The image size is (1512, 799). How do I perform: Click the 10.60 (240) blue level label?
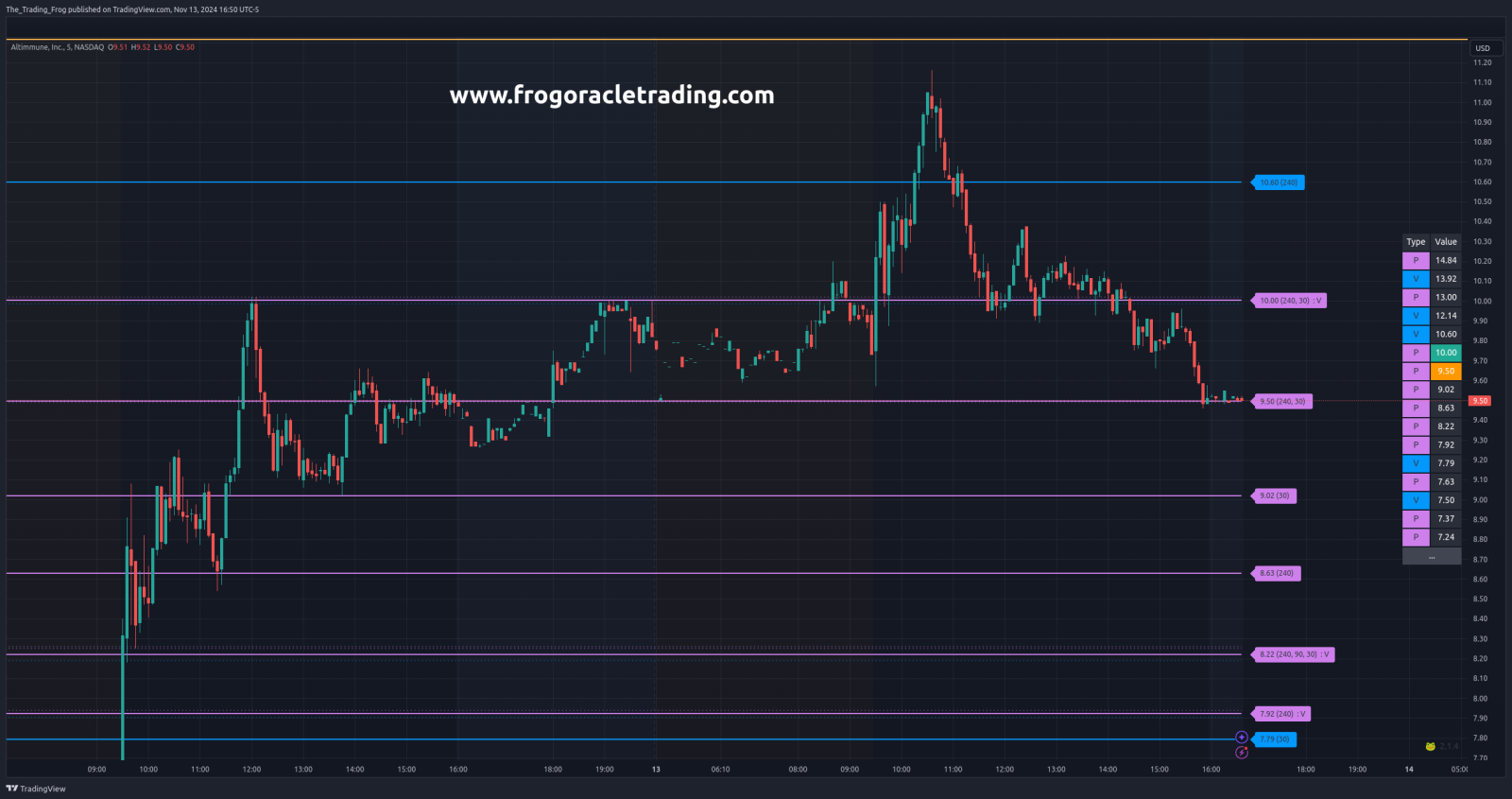(1279, 182)
